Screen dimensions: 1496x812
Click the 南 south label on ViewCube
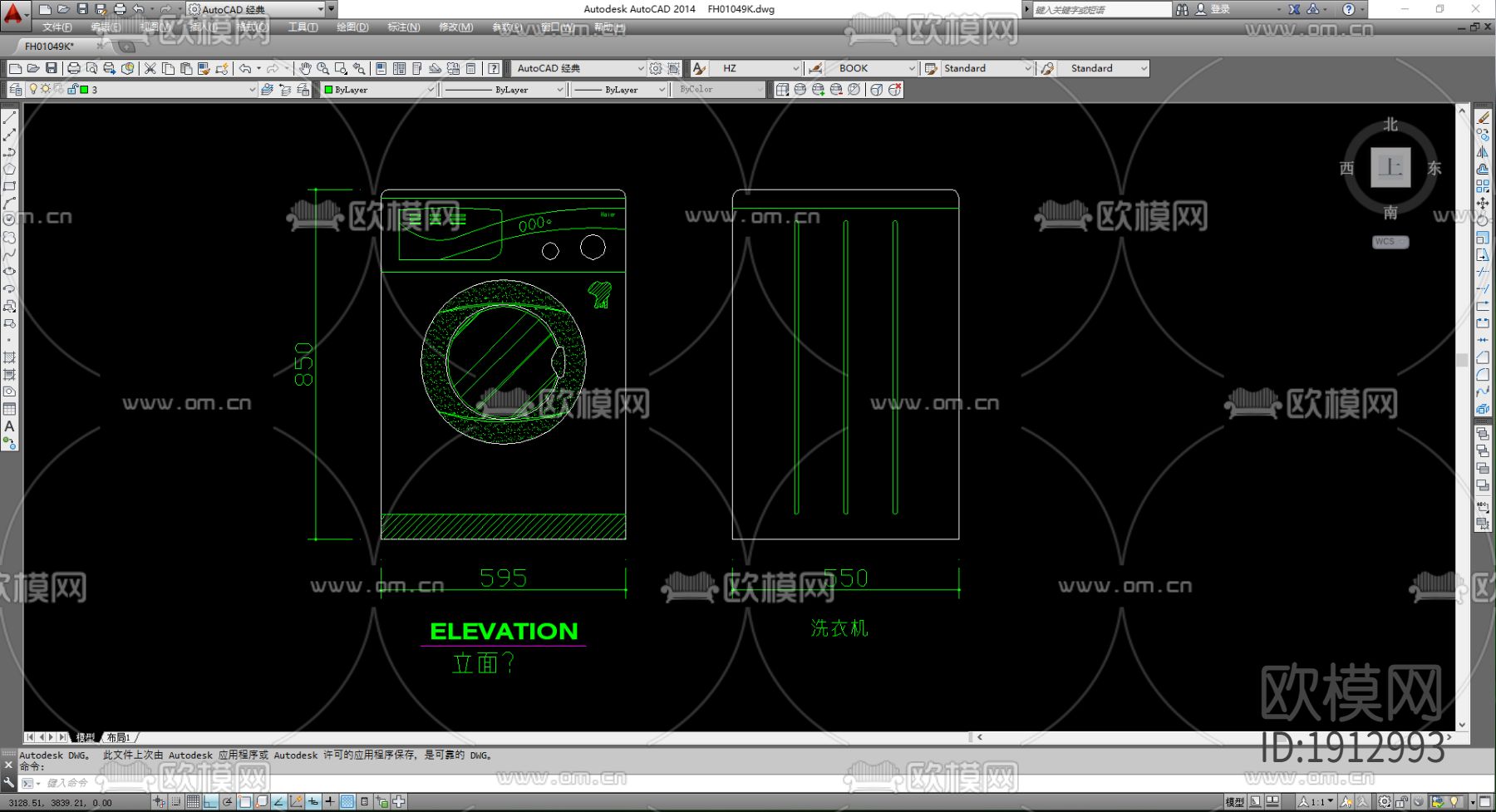point(1390,213)
